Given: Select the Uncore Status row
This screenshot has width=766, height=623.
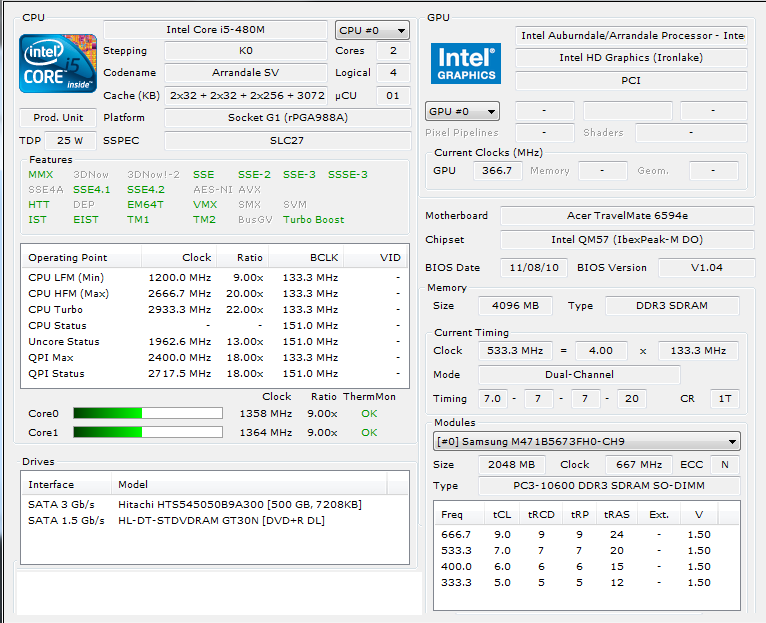Looking at the screenshot, I should pos(214,342).
